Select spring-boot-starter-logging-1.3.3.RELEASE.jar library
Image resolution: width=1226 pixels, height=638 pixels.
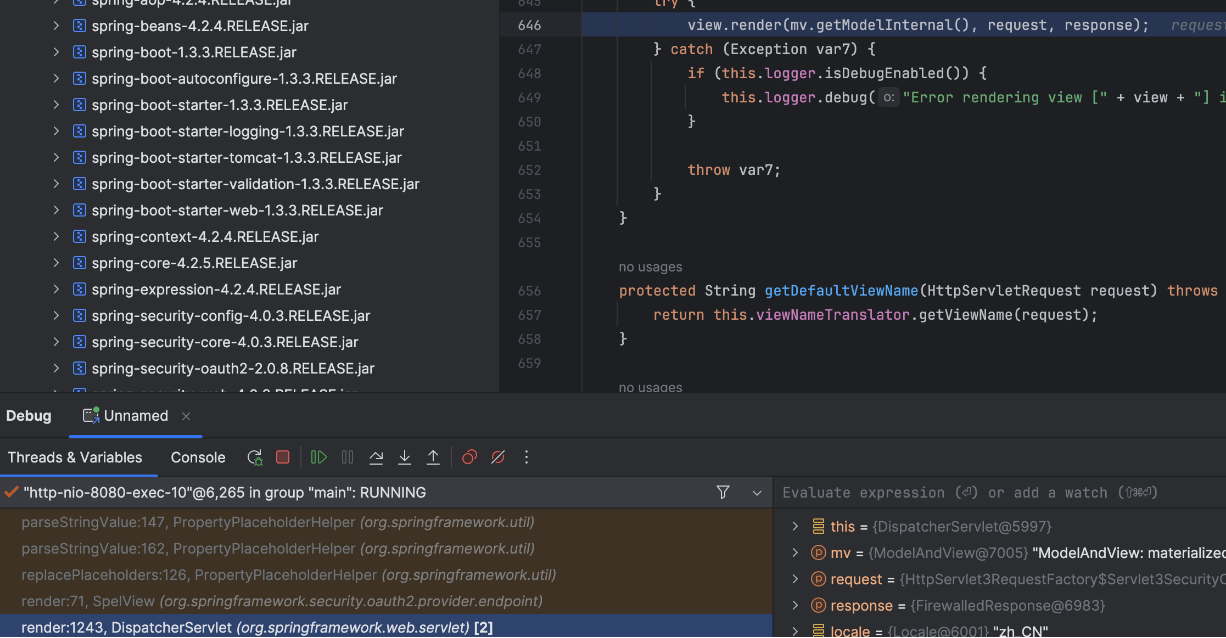(248, 131)
